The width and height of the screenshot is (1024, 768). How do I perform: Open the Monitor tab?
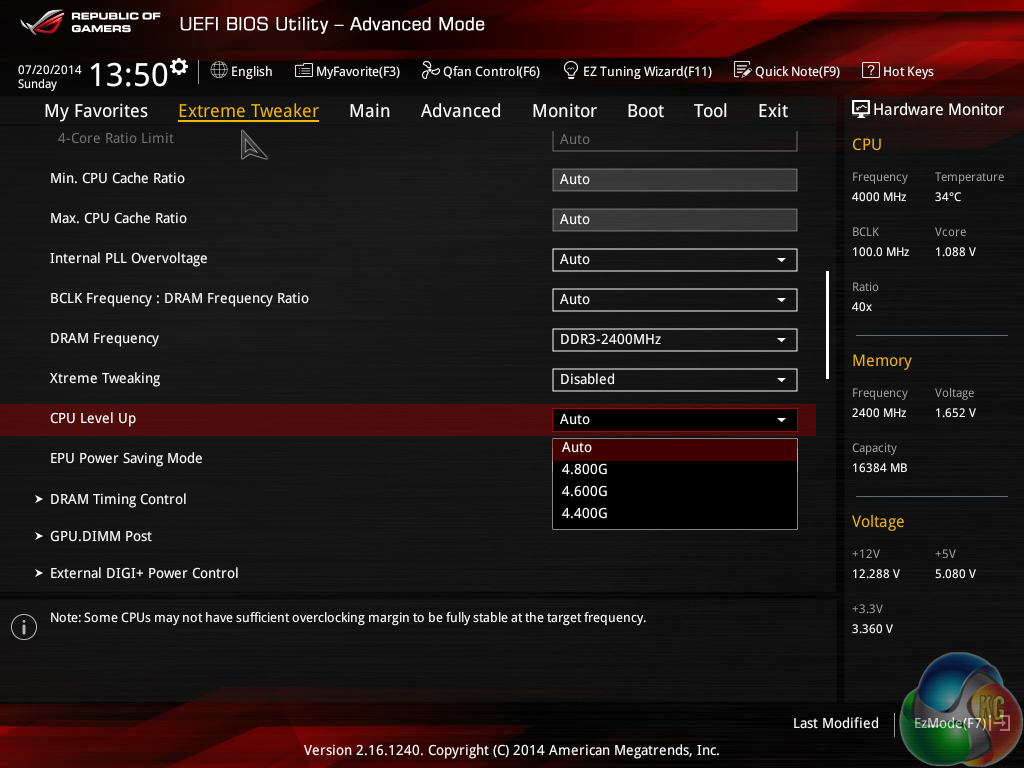point(564,111)
